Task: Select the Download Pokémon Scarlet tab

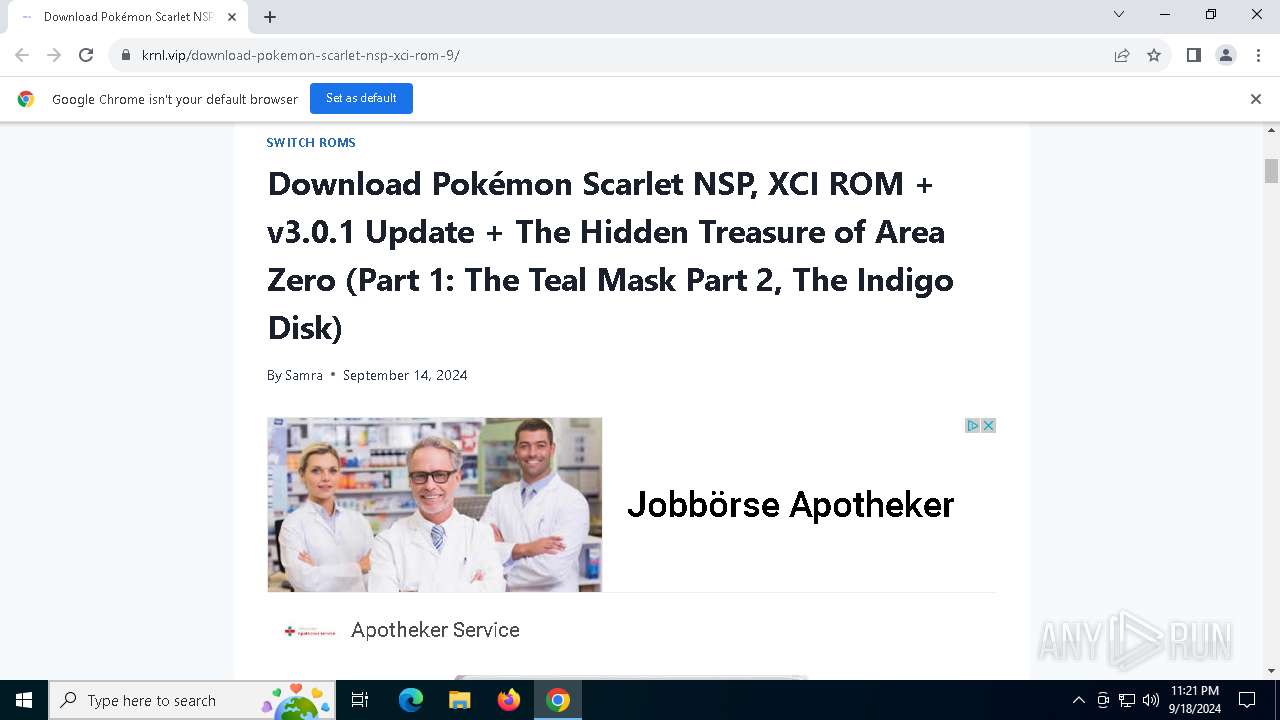Action: click(x=128, y=17)
